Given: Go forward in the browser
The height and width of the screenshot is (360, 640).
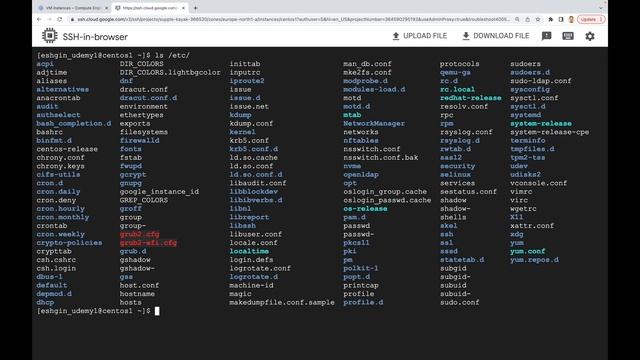Looking at the screenshot, I should pos(49,19).
